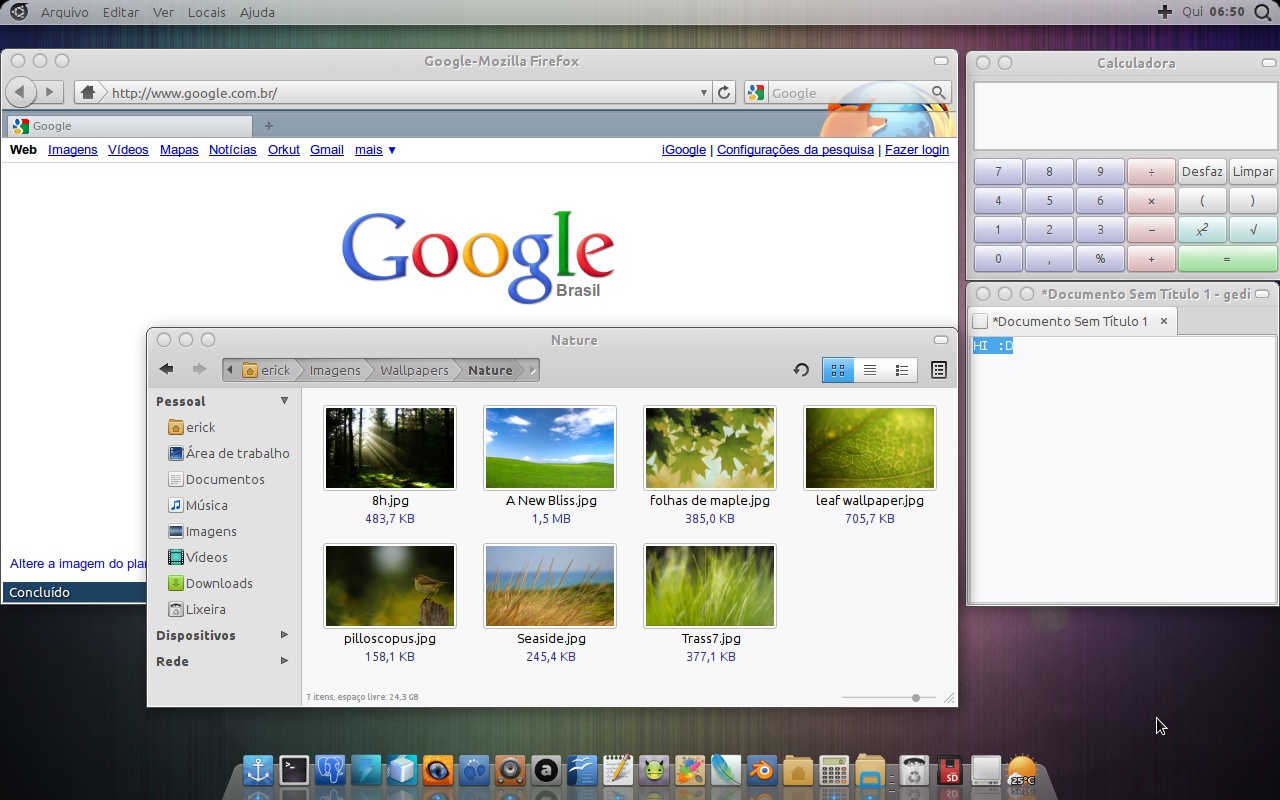The height and width of the screenshot is (800, 1280).
Task: Click the search magnifier in Firefox search box
Action: (x=938, y=93)
